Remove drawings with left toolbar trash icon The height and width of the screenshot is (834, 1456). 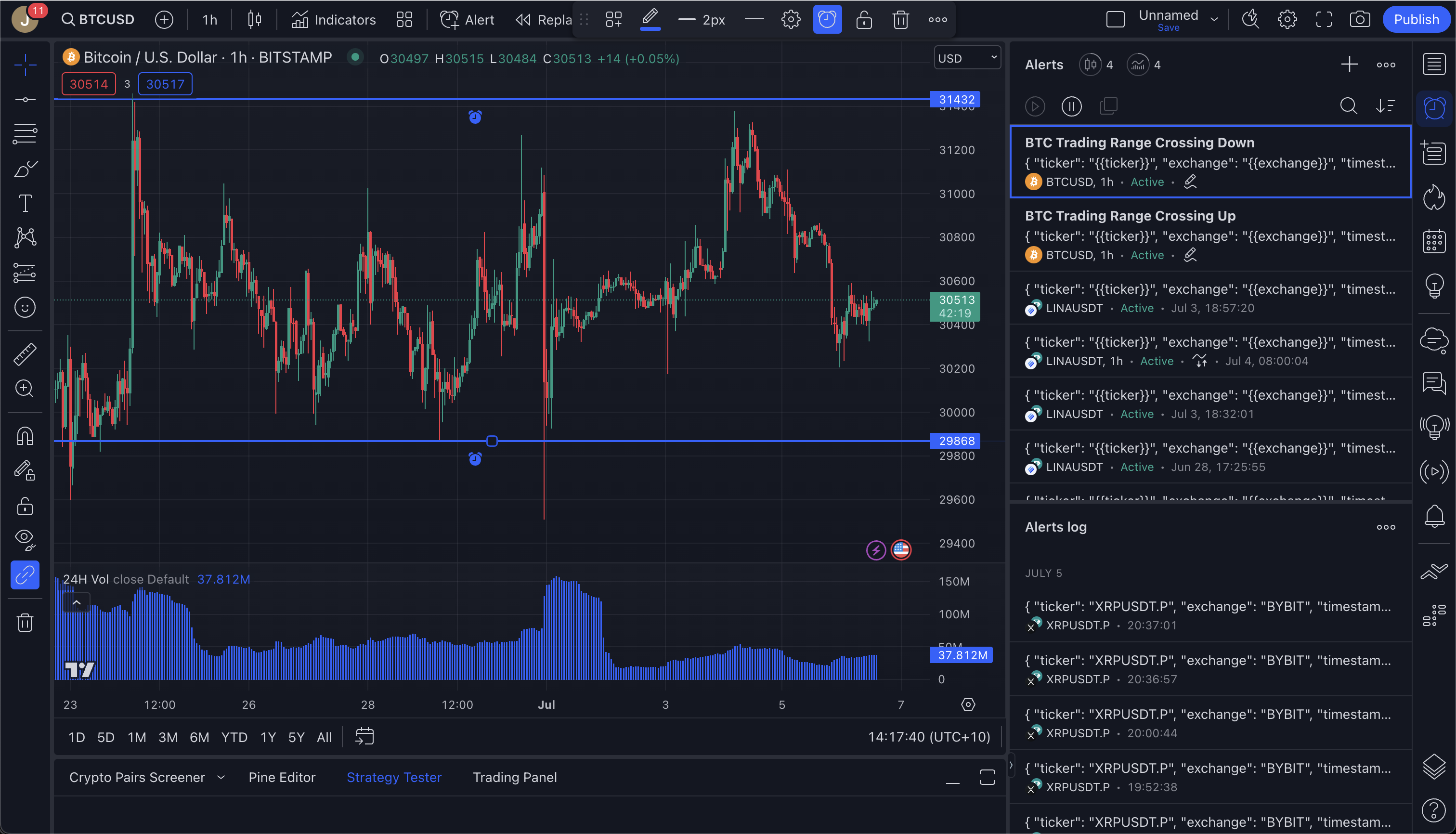point(25,622)
